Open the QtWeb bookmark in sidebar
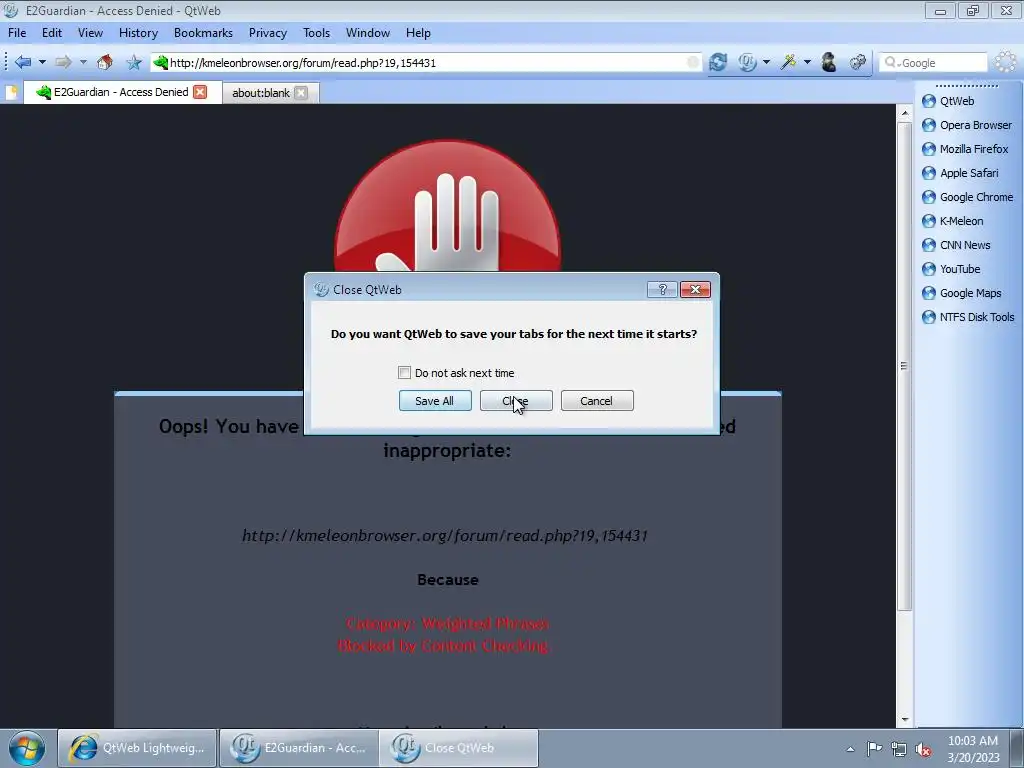 click(948, 101)
